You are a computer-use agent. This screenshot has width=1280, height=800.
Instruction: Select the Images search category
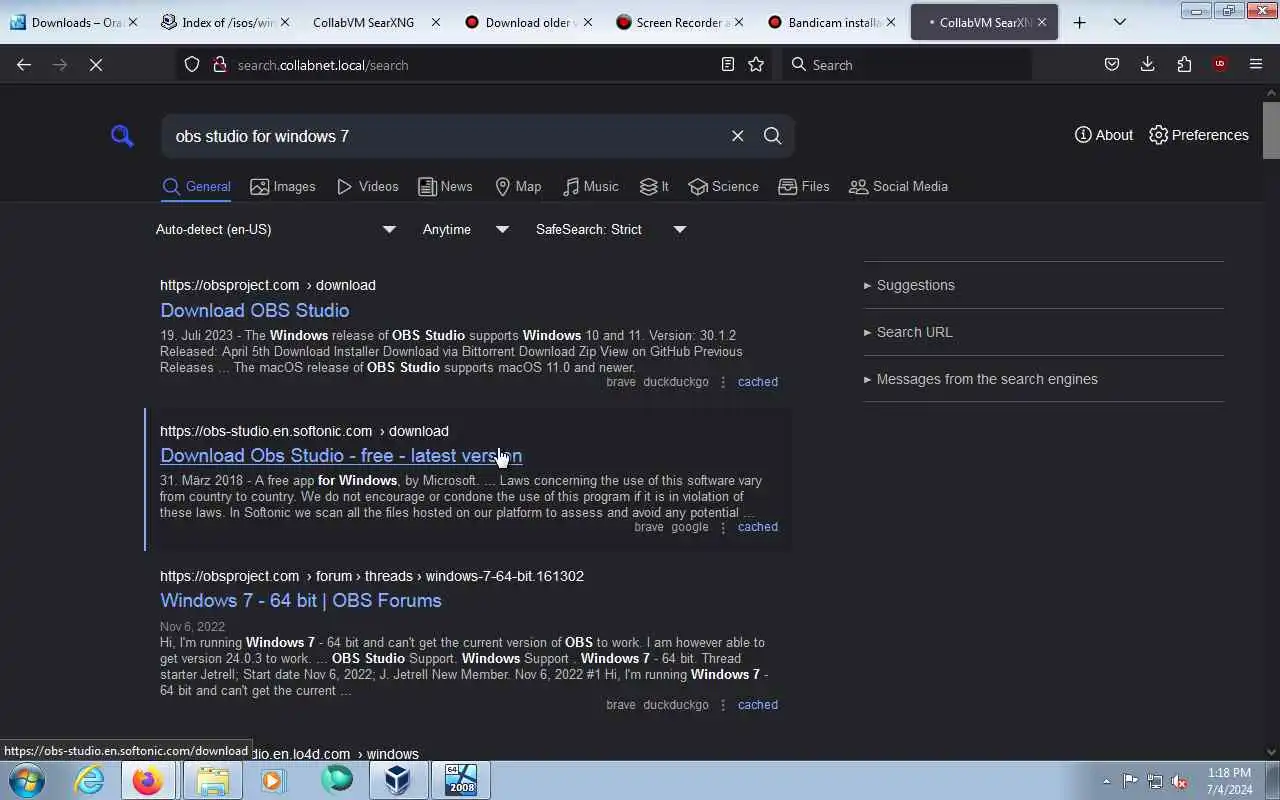click(x=283, y=186)
